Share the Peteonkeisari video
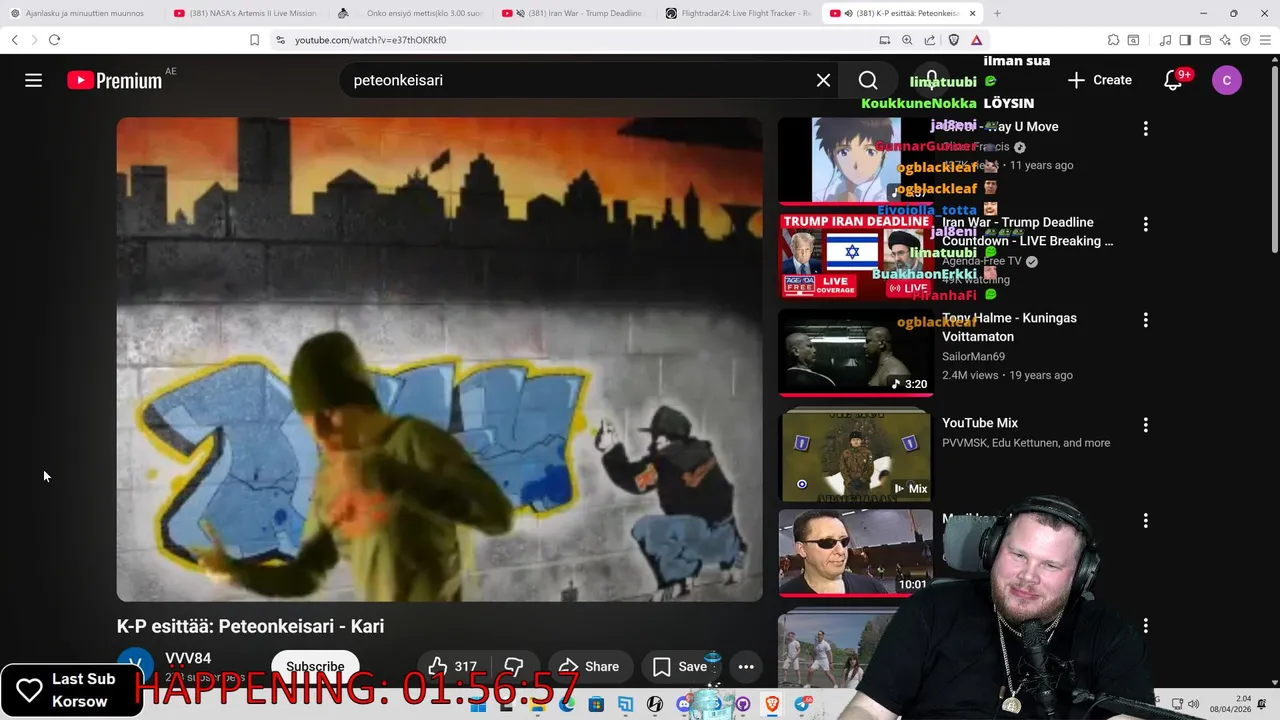The width and height of the screenshot is (1280, 720). 589,667
